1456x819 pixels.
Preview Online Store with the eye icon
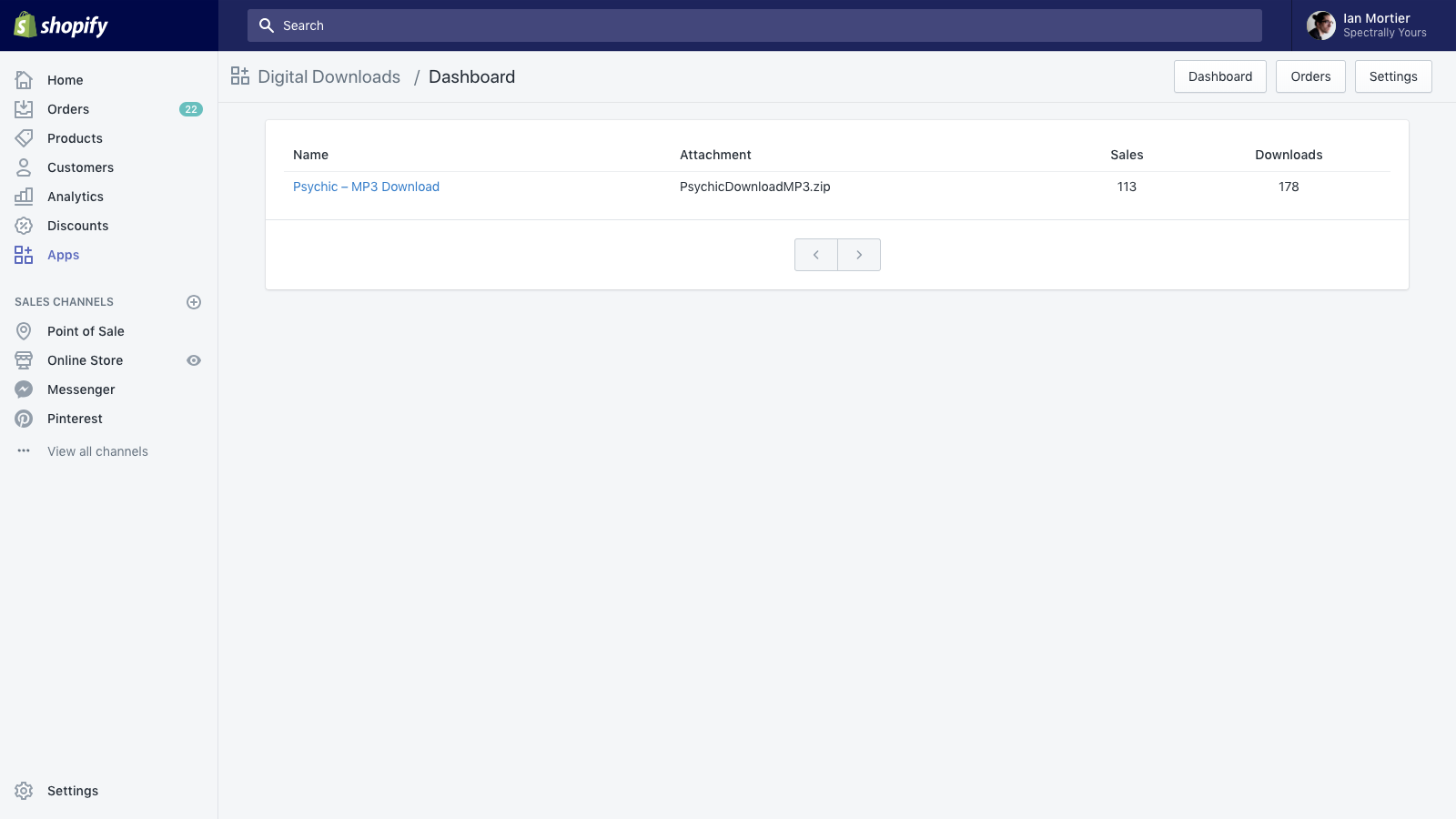click(194, 360)
